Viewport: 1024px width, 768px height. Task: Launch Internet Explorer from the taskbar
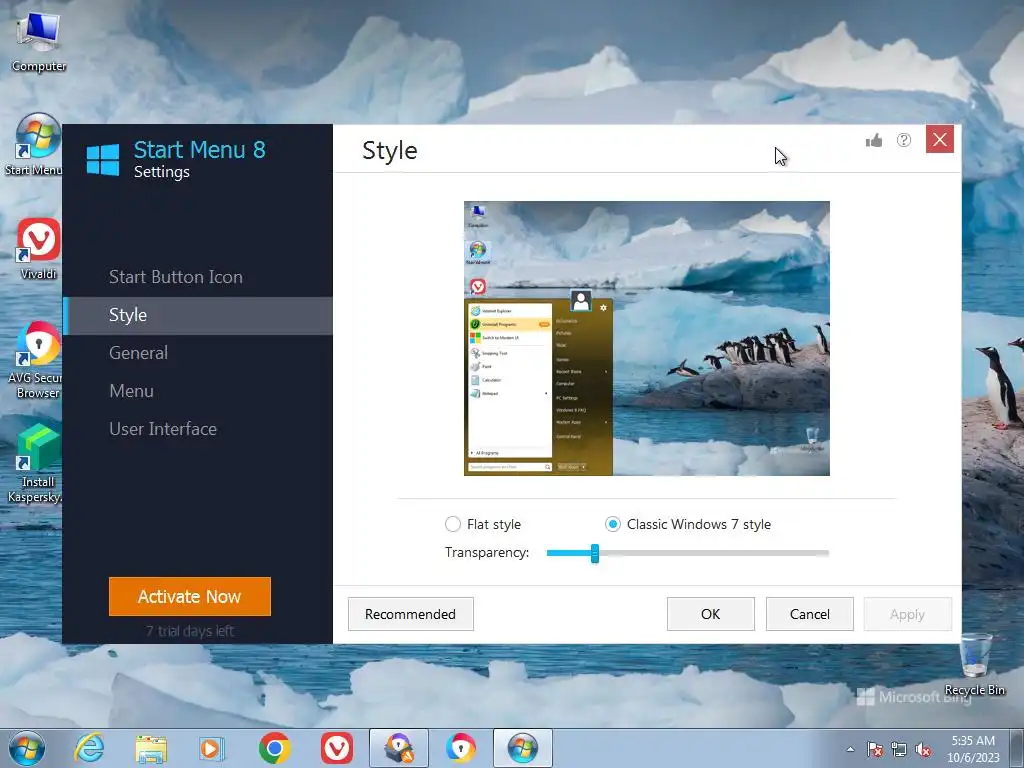click(x=89, y=748)
